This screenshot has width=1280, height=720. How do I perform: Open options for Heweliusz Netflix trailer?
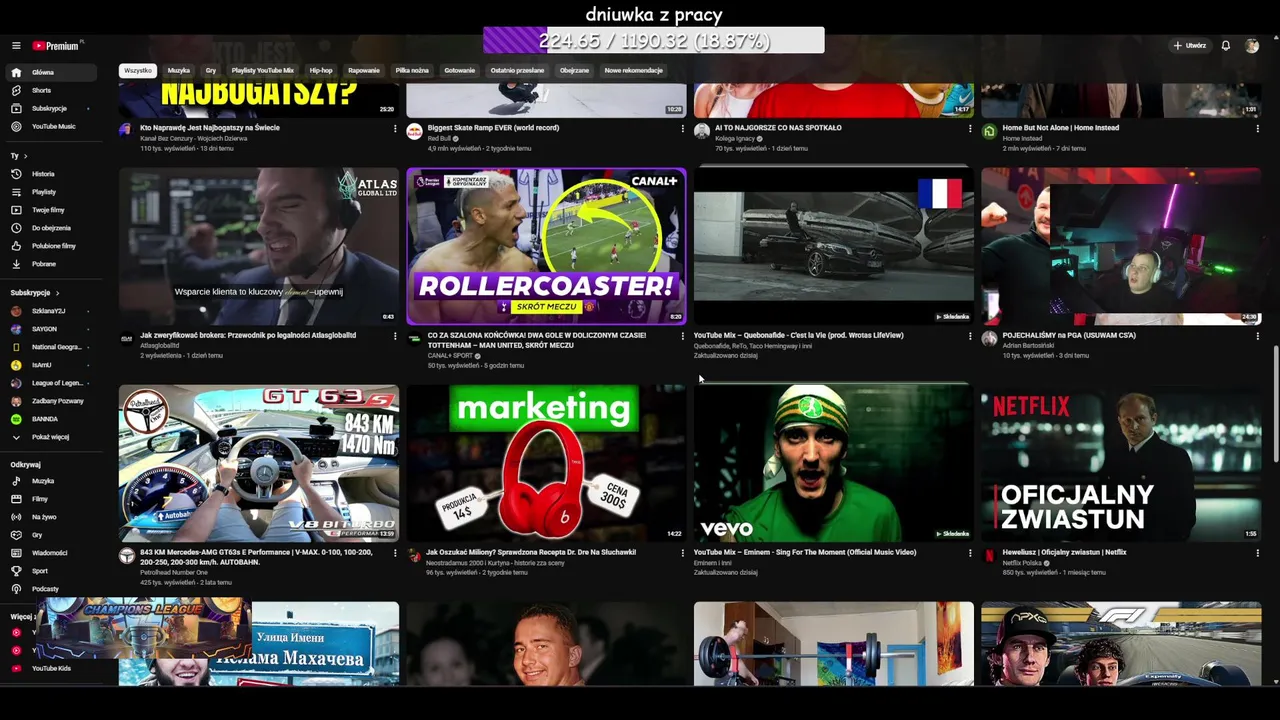point(1258,553)
